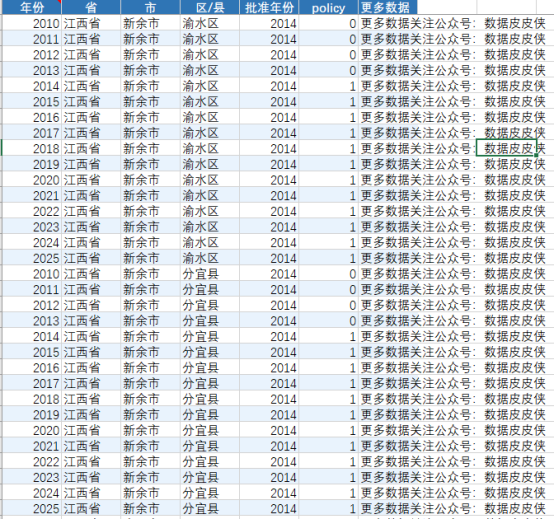Select year cell 2014 in 分宜县 row

click(32, 336)
